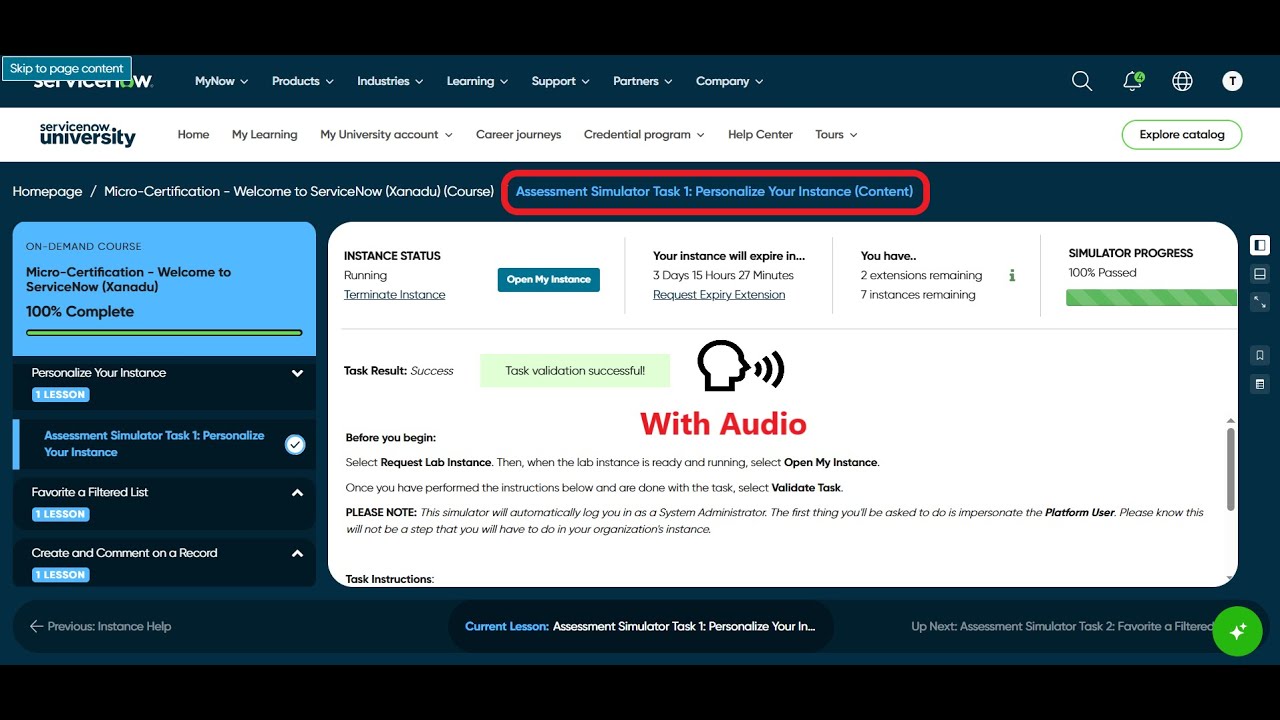The image size is (1280, 720).
Task: Click Explore catalog button
Action: (x=1182, y=134)
